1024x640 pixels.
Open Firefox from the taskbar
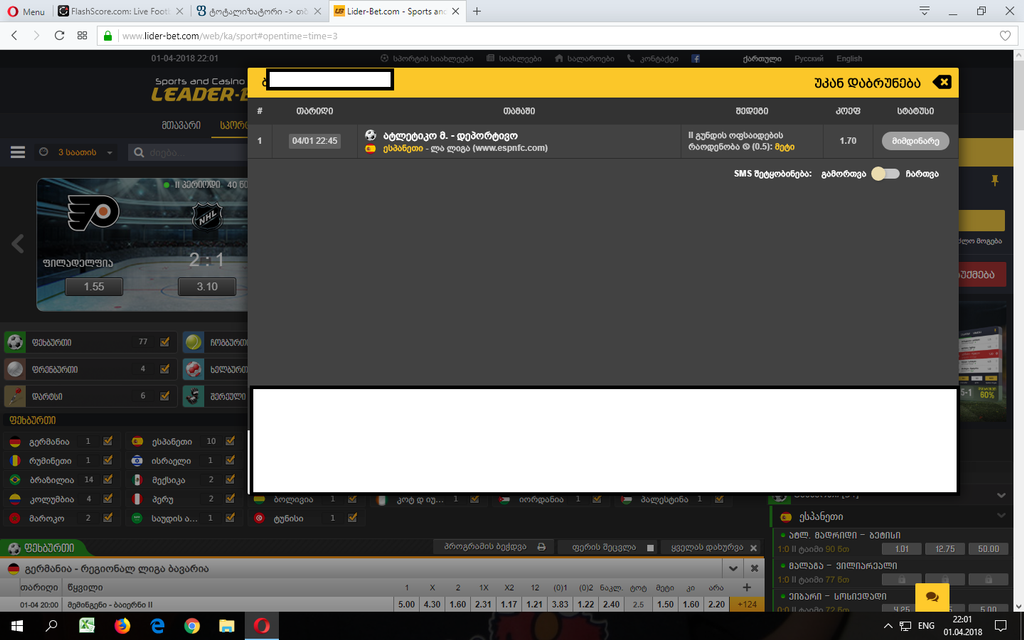[x=122, y=626]
